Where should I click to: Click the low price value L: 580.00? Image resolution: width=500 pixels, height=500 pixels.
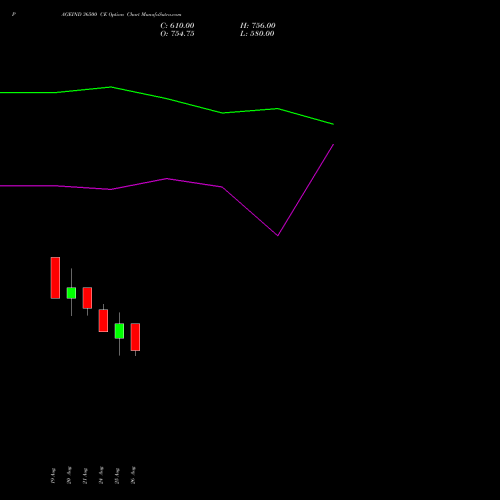(257, 34)
